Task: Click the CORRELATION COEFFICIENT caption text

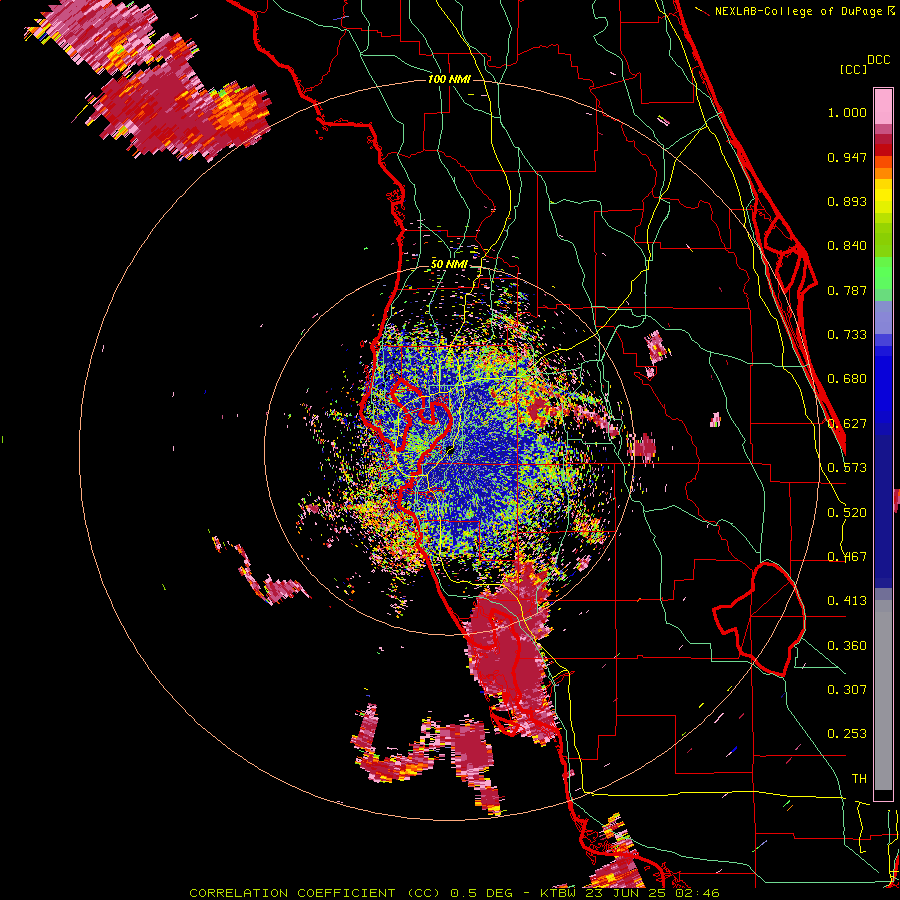Action: 292,893
